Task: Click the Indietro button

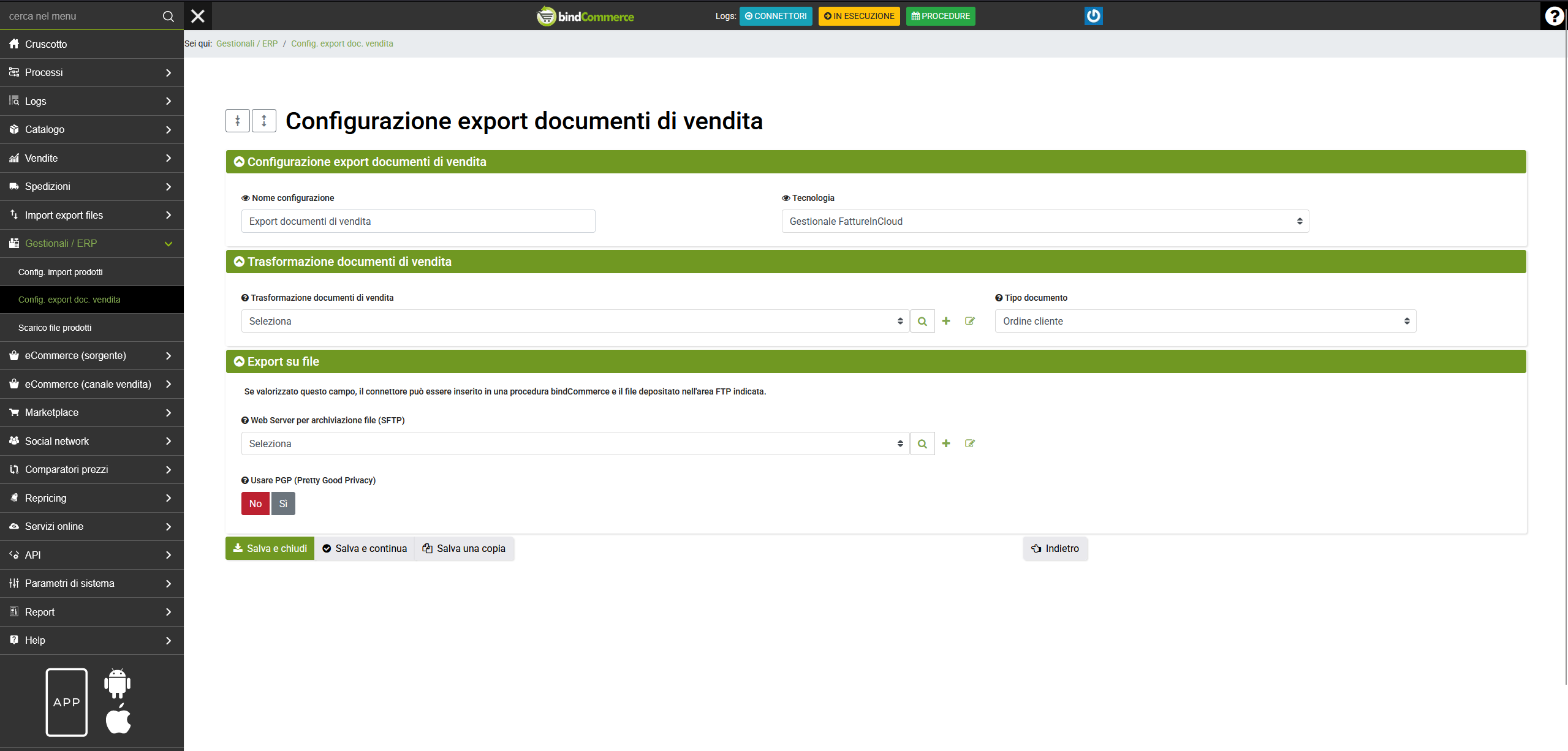Action: pyautogui.click(x=1055, y=548)
